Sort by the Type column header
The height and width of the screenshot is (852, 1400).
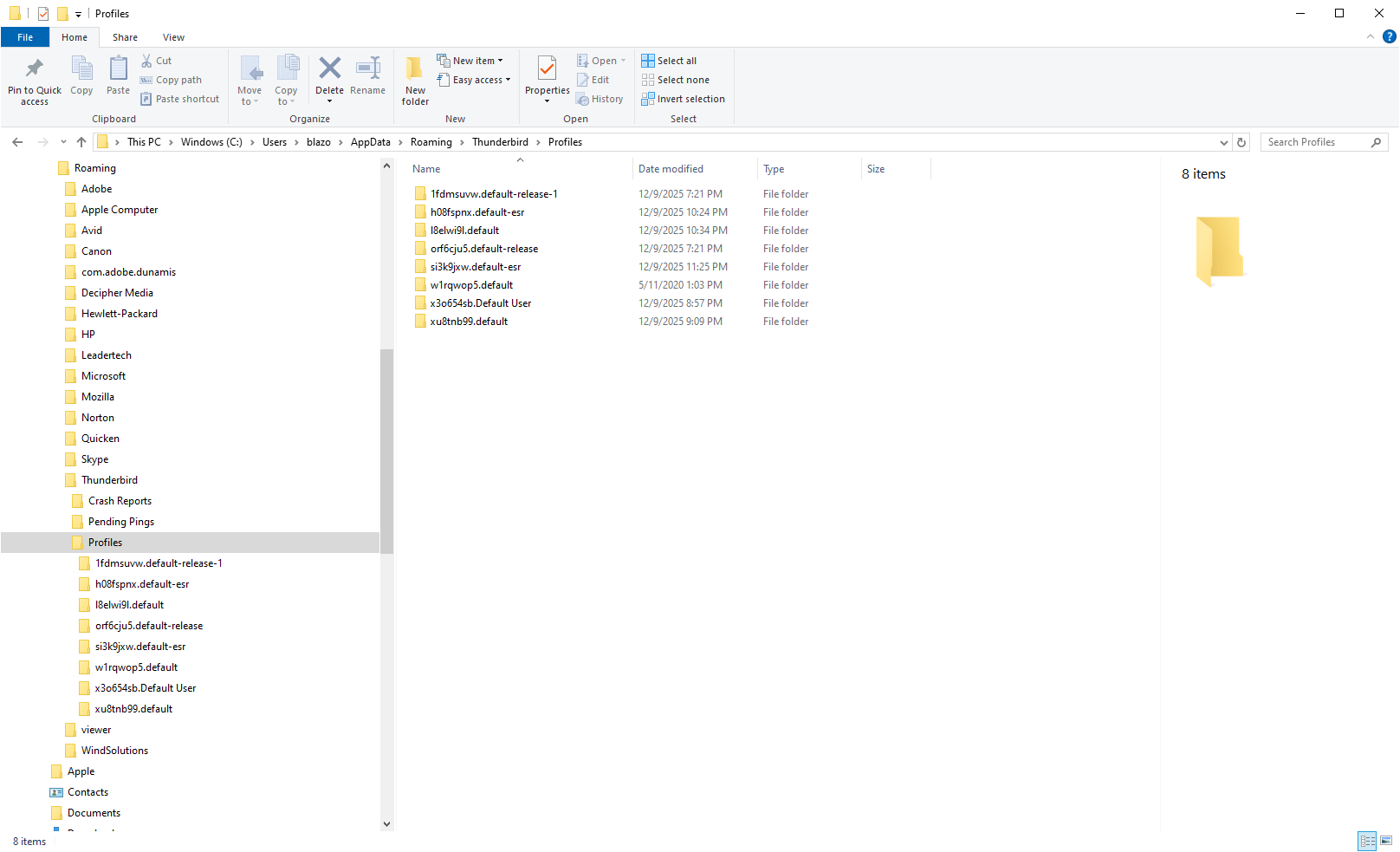click(810, 169)
